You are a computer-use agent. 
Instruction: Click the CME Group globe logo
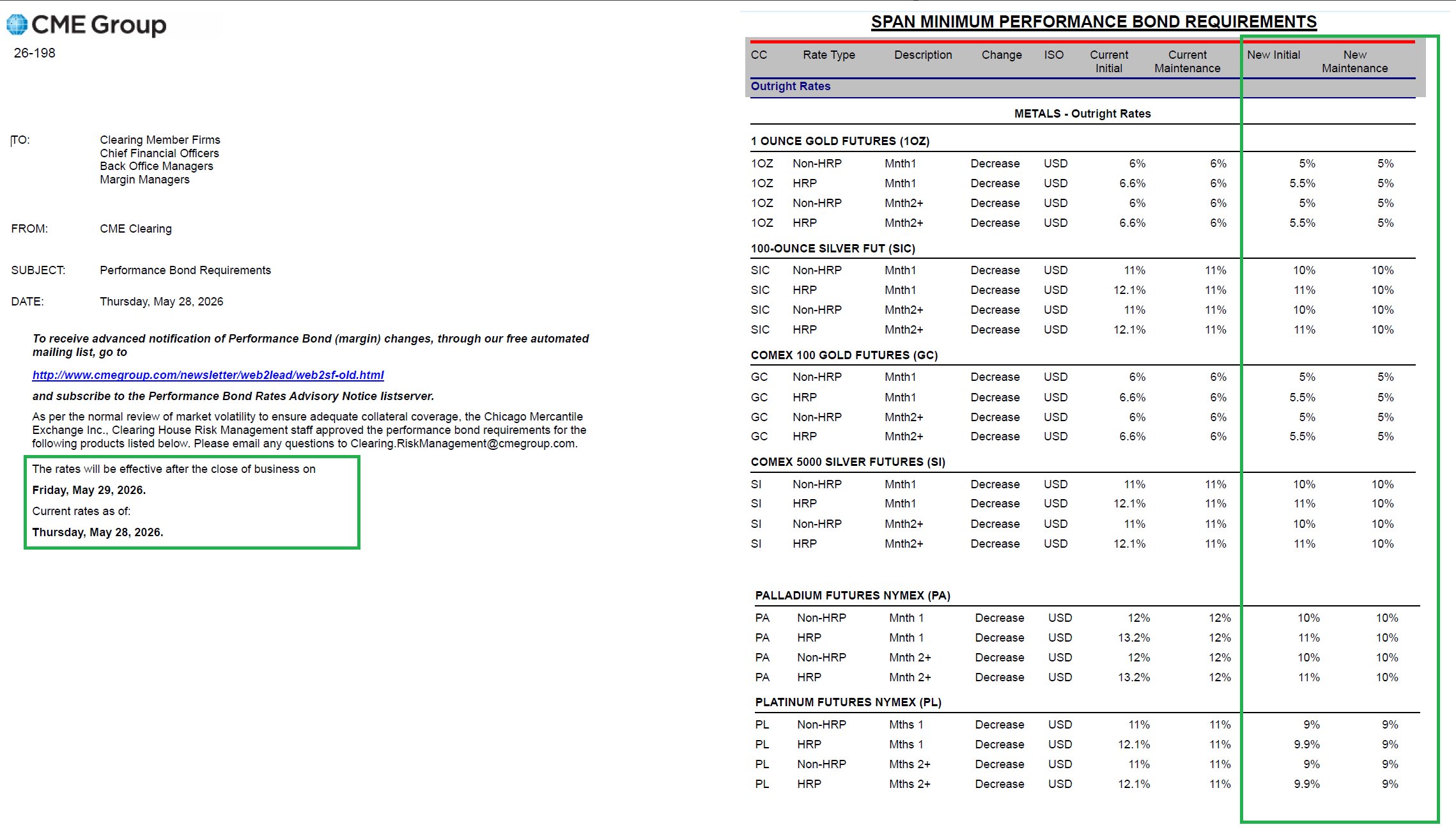point(17,25)
